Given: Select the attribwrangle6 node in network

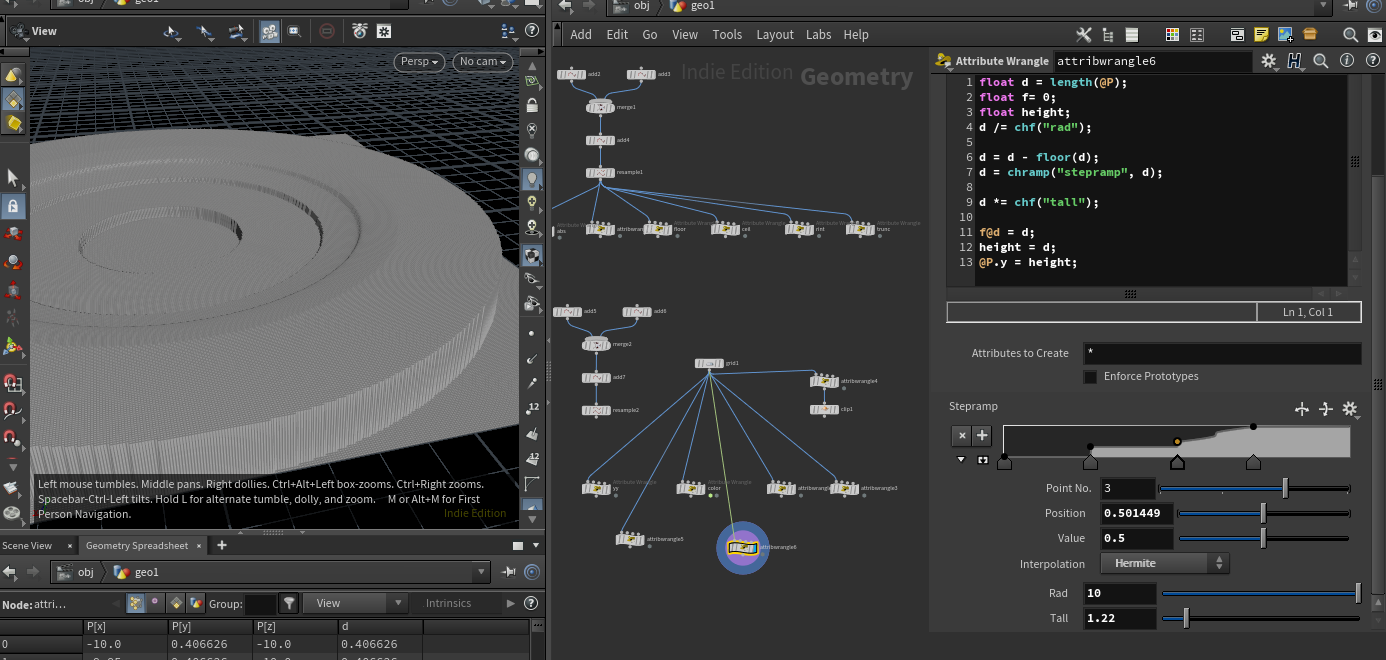Looking at the screenshot, I should click(741, 547).
